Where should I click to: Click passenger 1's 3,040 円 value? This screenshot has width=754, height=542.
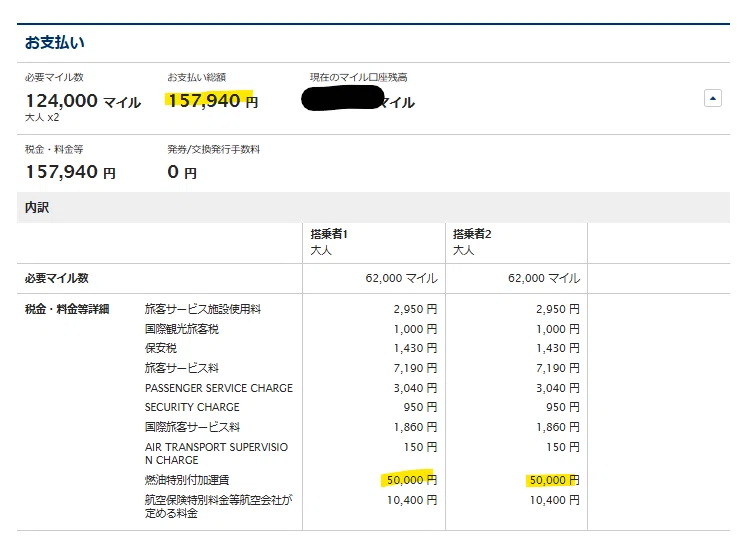(415, 388)
